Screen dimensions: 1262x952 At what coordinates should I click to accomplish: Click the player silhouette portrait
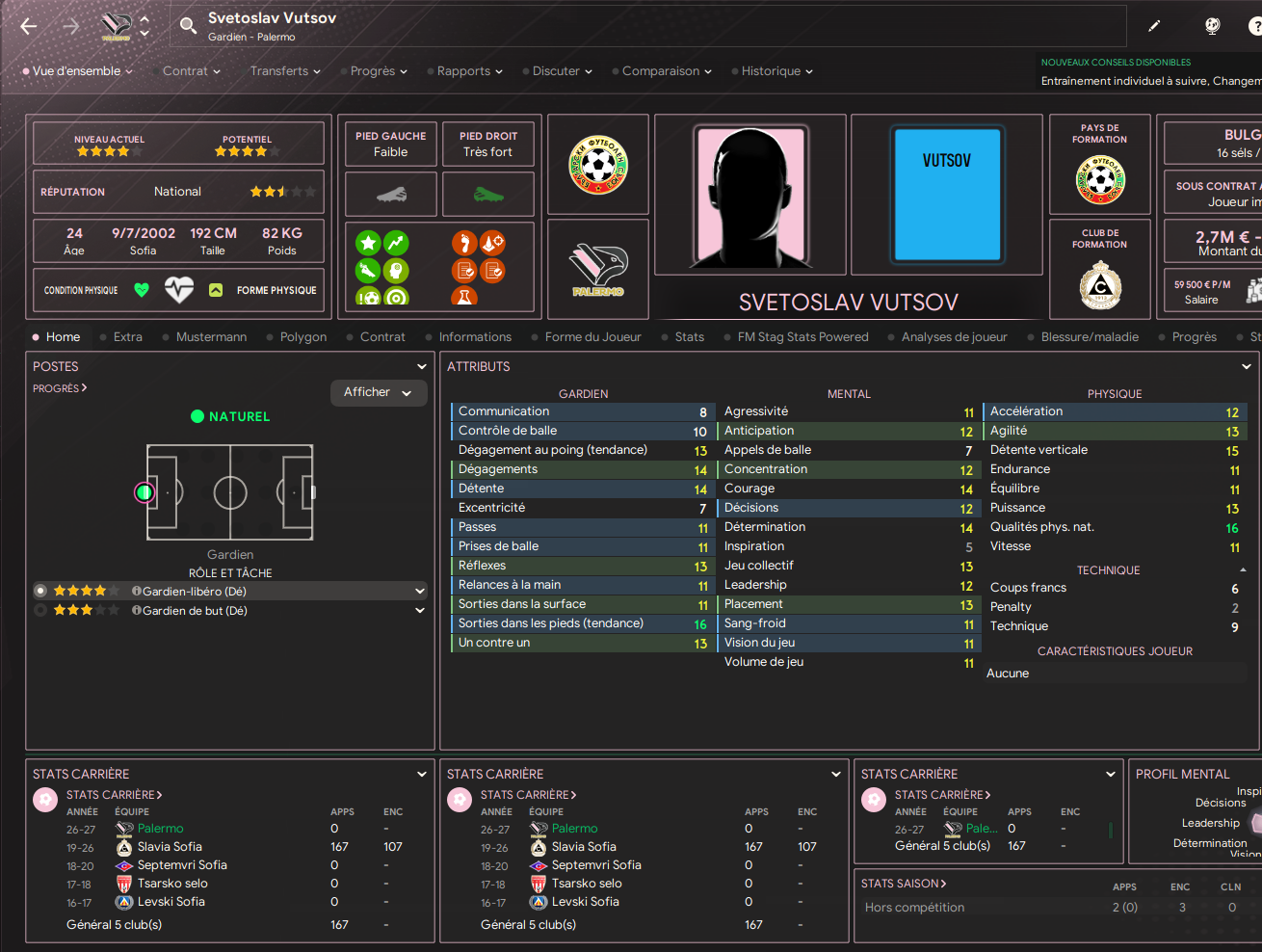coord(750,196)
